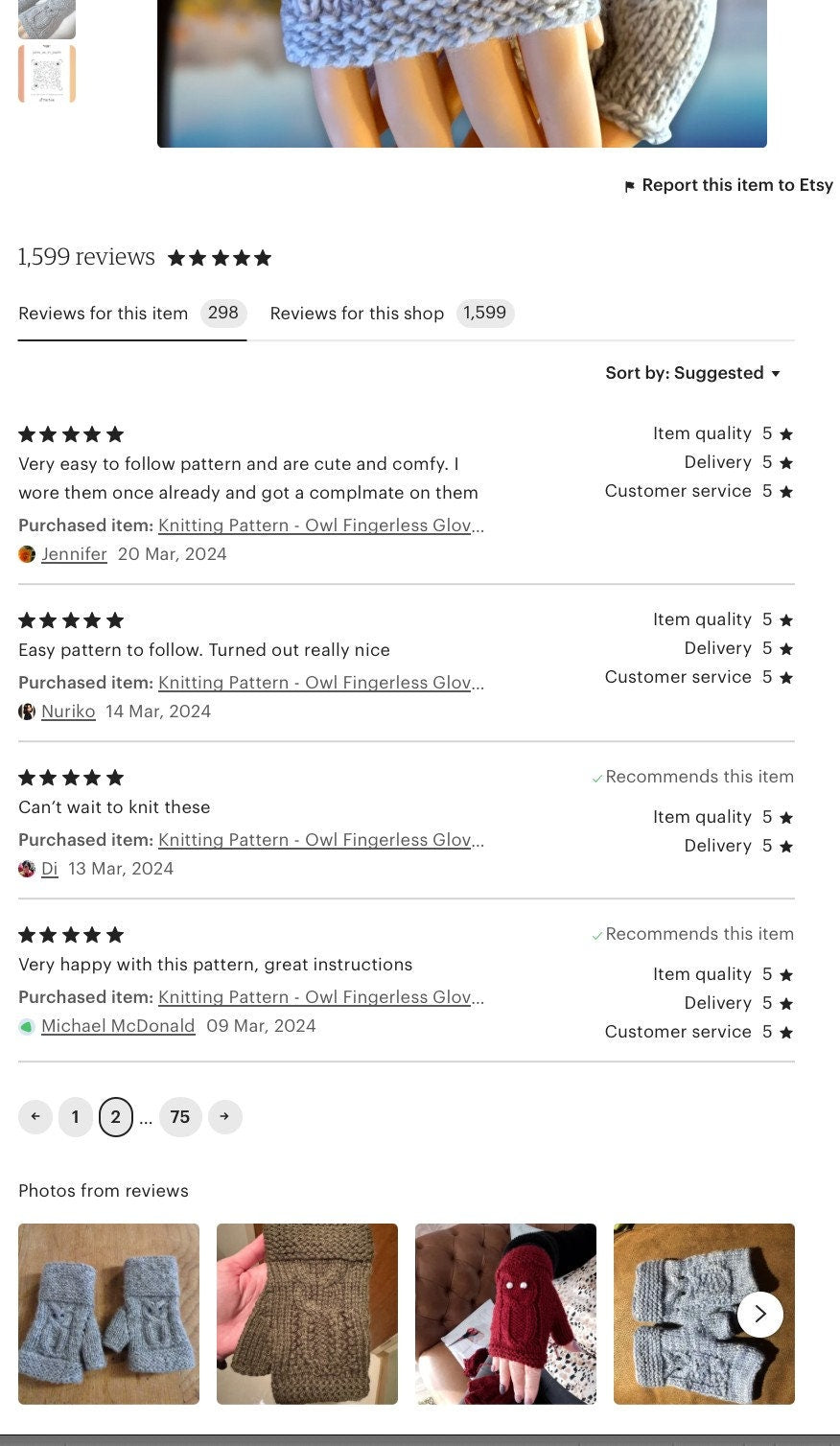The image size is (840, 1446).
Task: View red owl glove review photo
Action: [505, 1314]
